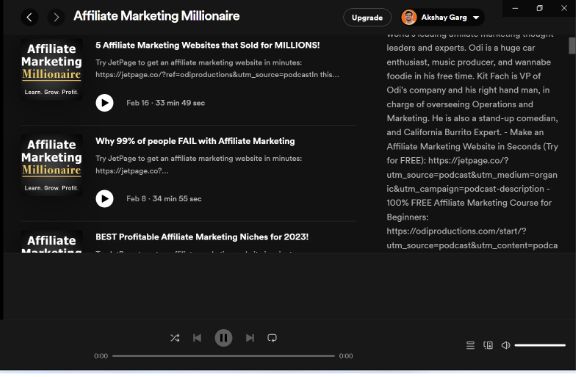The image size is (576, 377).
Task: Click the MILLIONS episode description text
Action: (217, 68)
